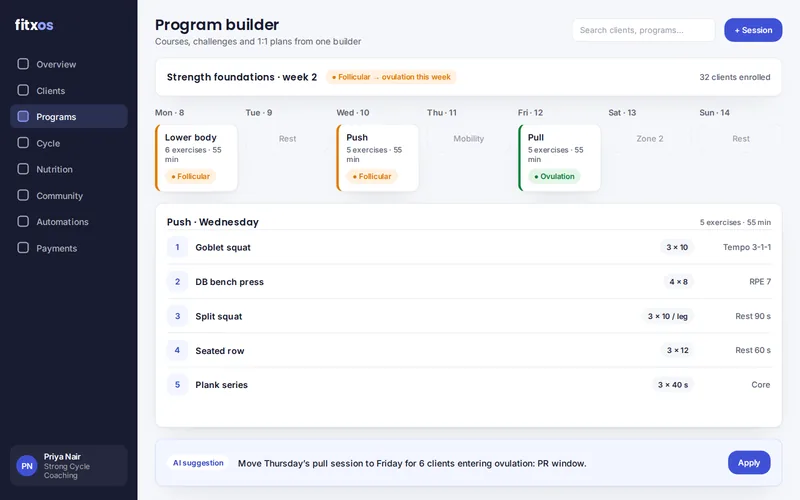This screenshot has width=800, height=500.
Task: Click the 4 × 8 sets chip
Action: 679,282
